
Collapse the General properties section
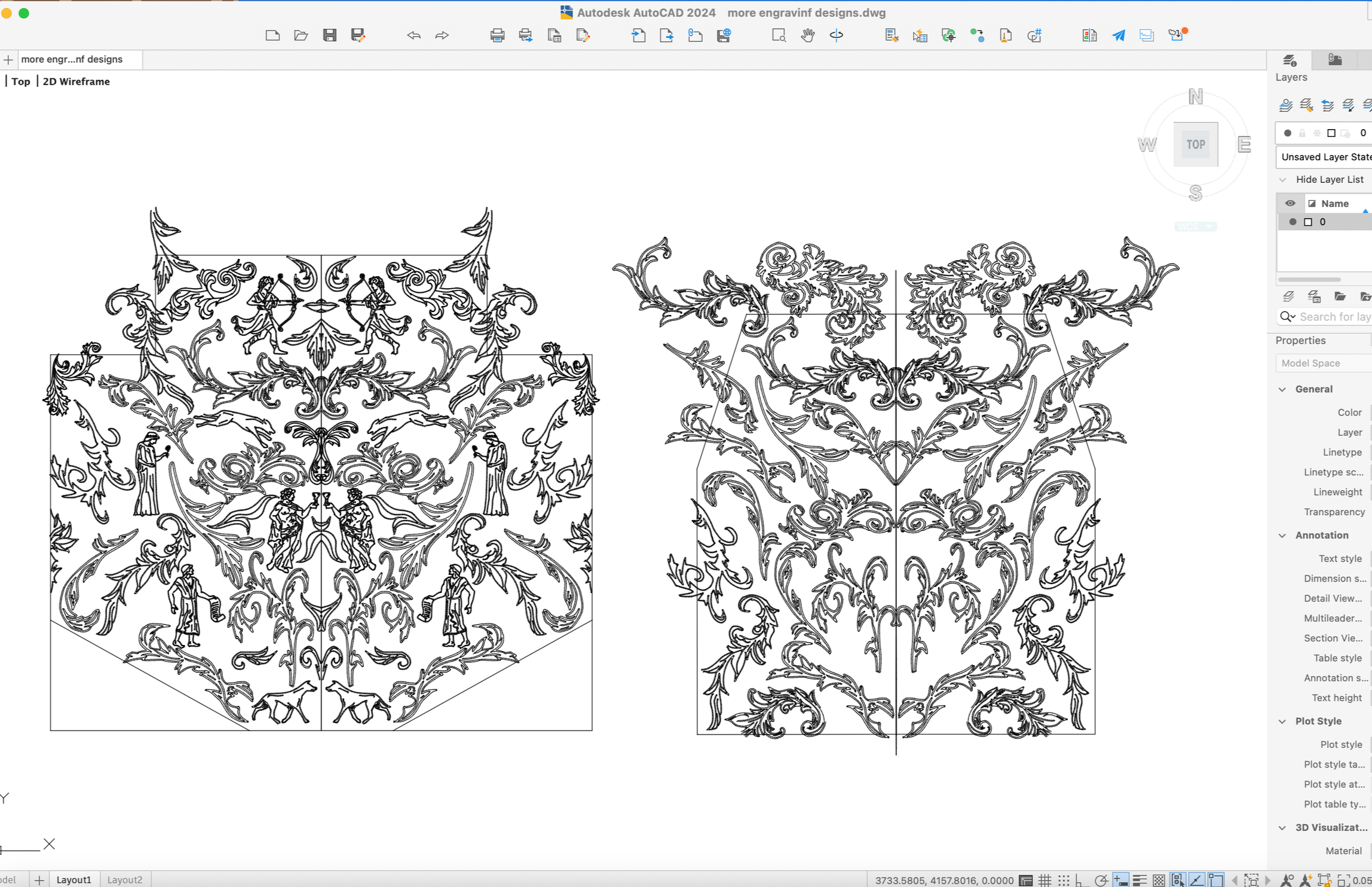(x=1282, y=389)
